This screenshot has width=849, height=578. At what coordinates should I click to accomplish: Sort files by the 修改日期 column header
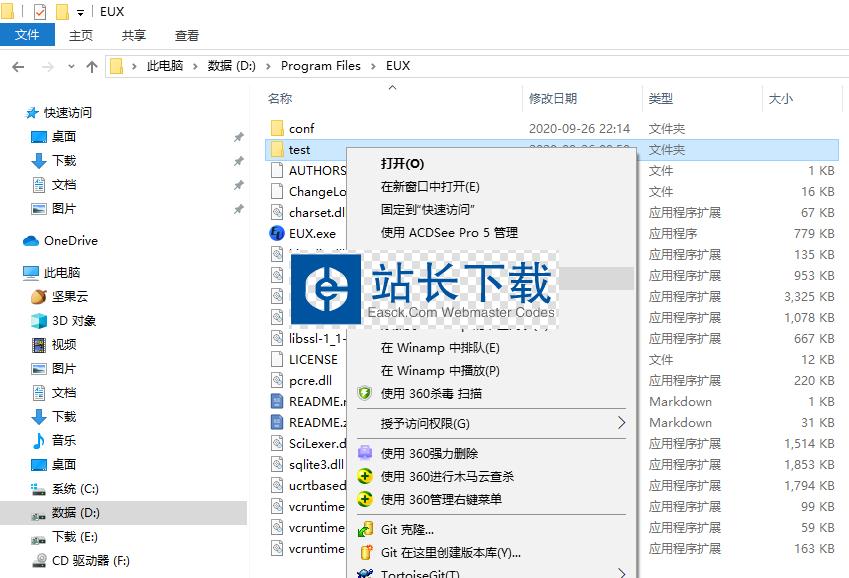tap(553, 99)
